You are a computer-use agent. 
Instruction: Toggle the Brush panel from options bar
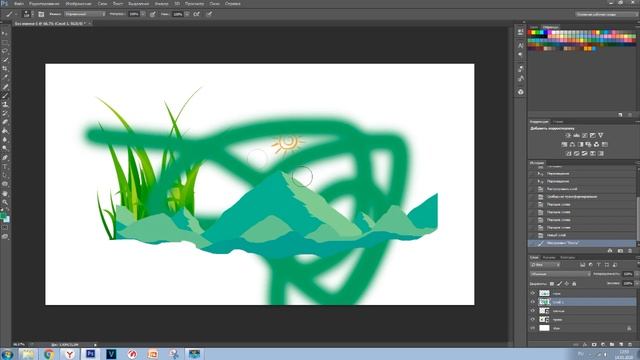coord(41,14)
